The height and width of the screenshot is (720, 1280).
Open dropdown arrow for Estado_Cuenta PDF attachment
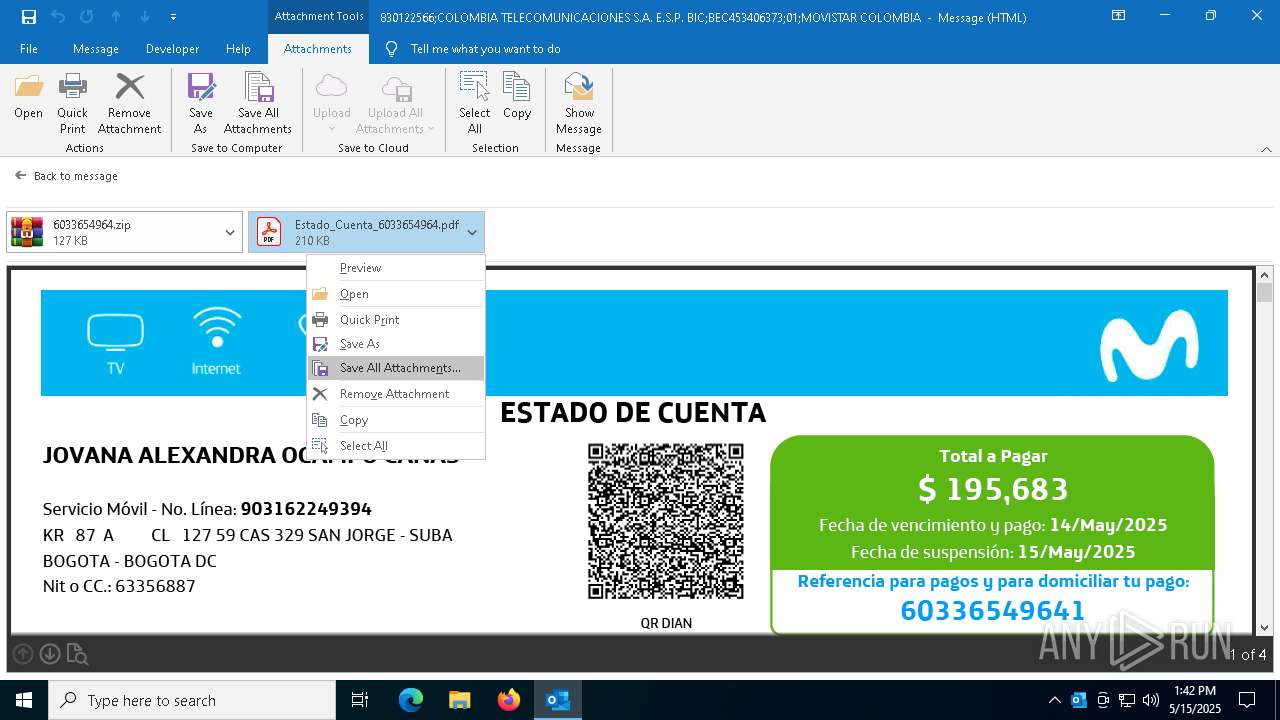472,232
